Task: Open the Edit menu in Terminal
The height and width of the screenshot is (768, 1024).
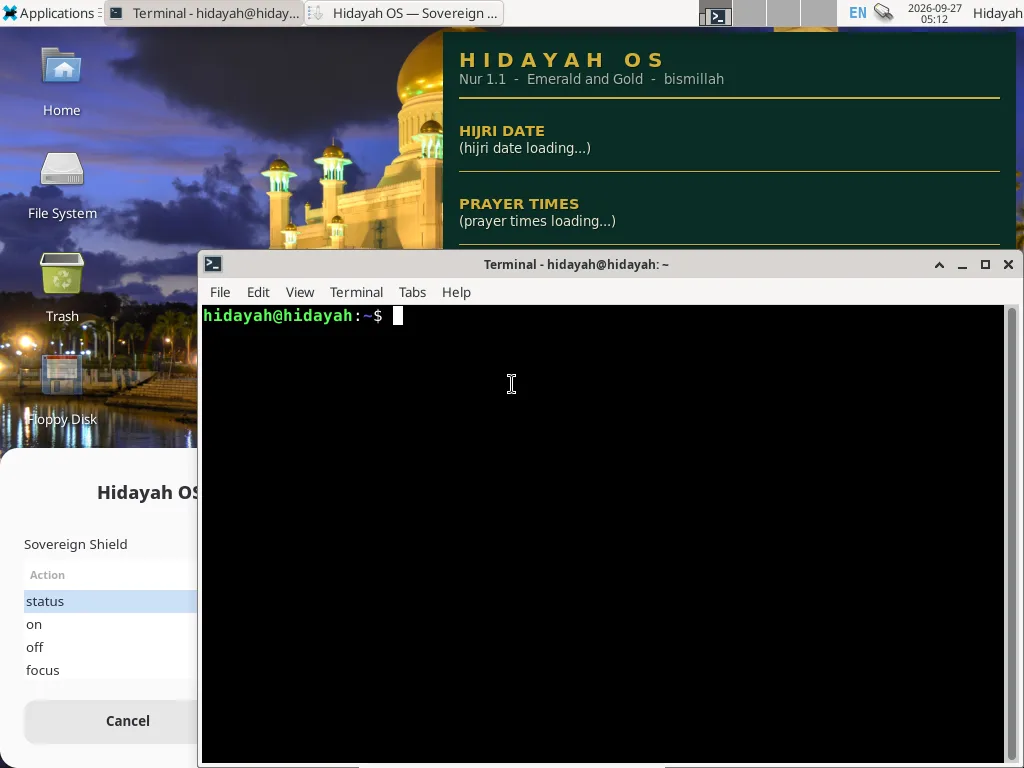Action: pos(258,292)
